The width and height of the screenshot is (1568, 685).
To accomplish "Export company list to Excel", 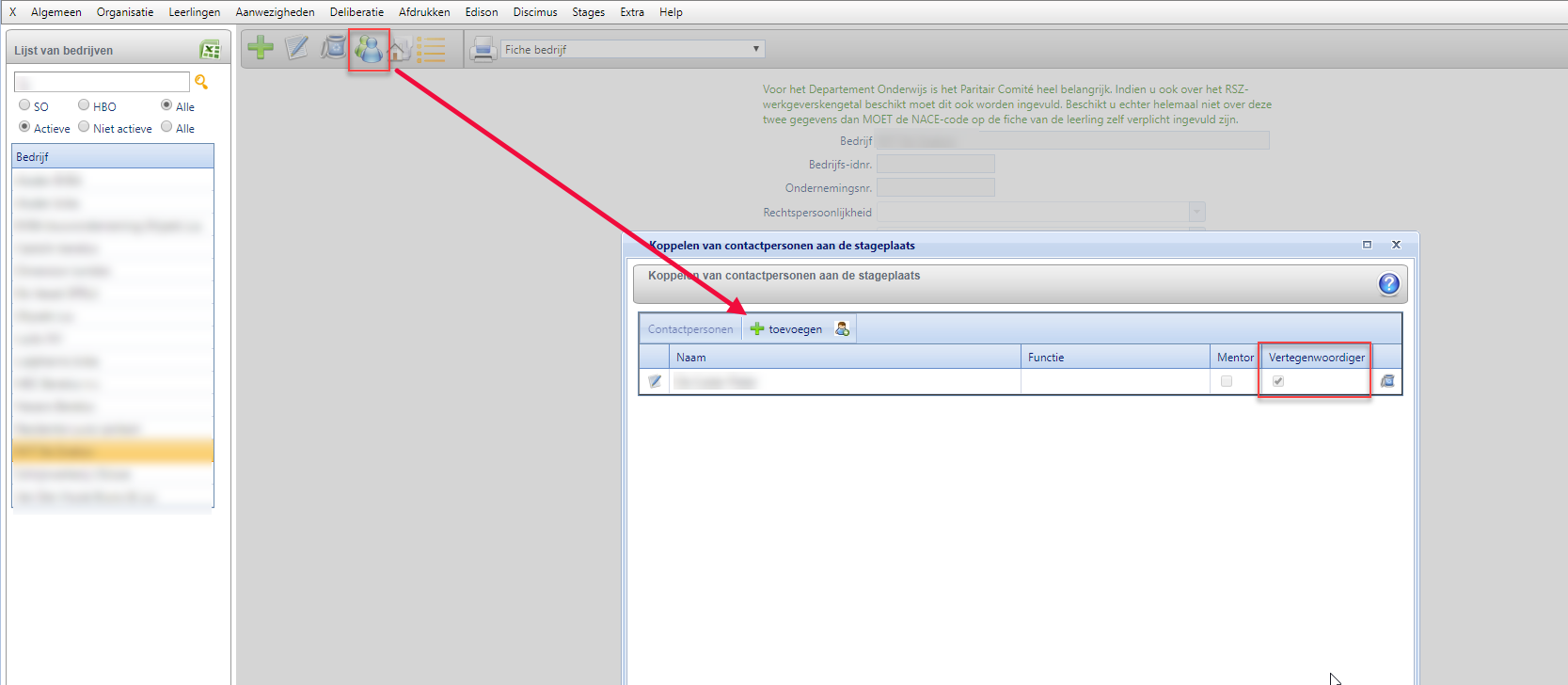I will click(x=210, y=50).
